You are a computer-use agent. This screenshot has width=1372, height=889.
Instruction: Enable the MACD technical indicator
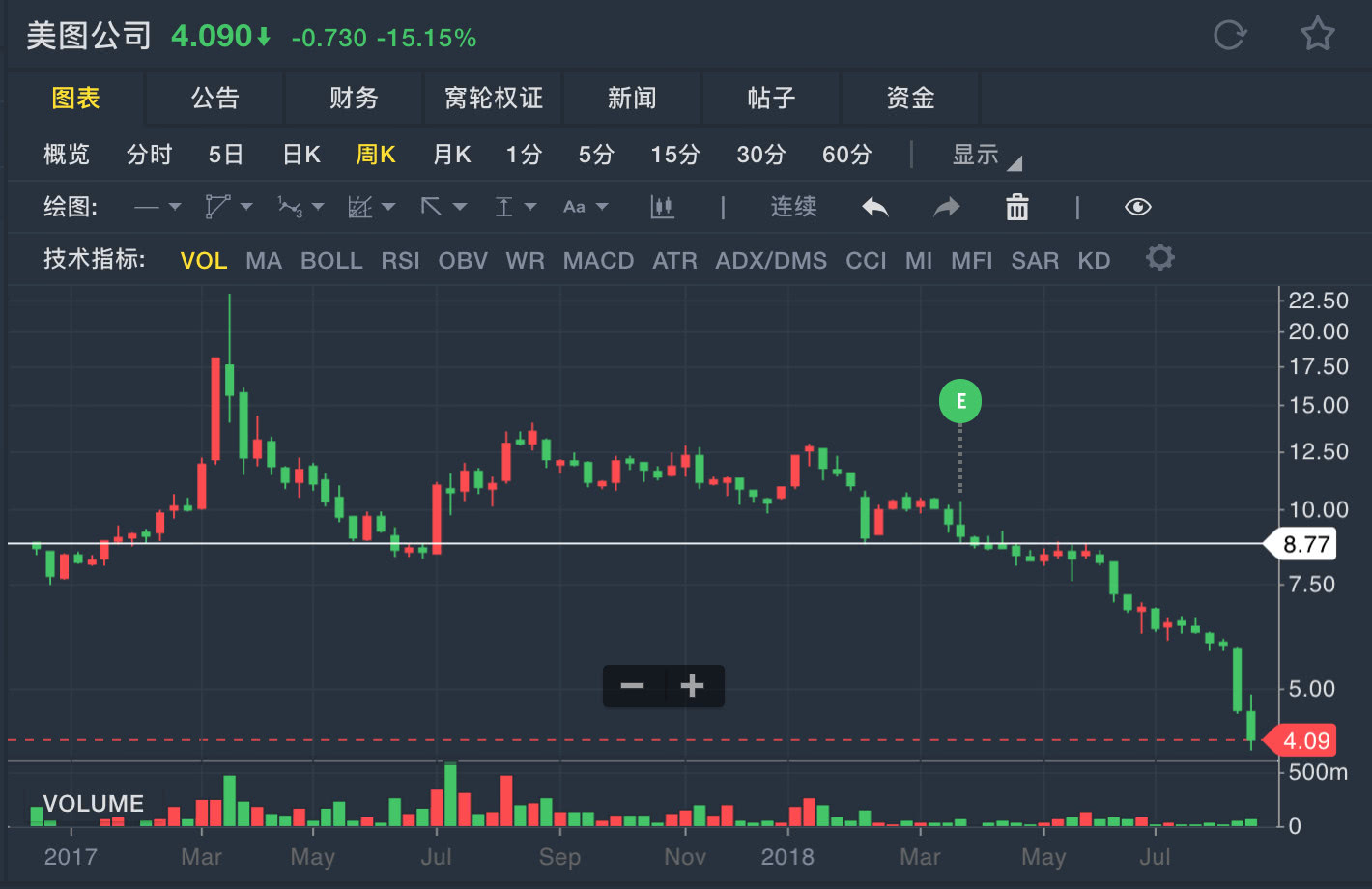coord(598,261)
